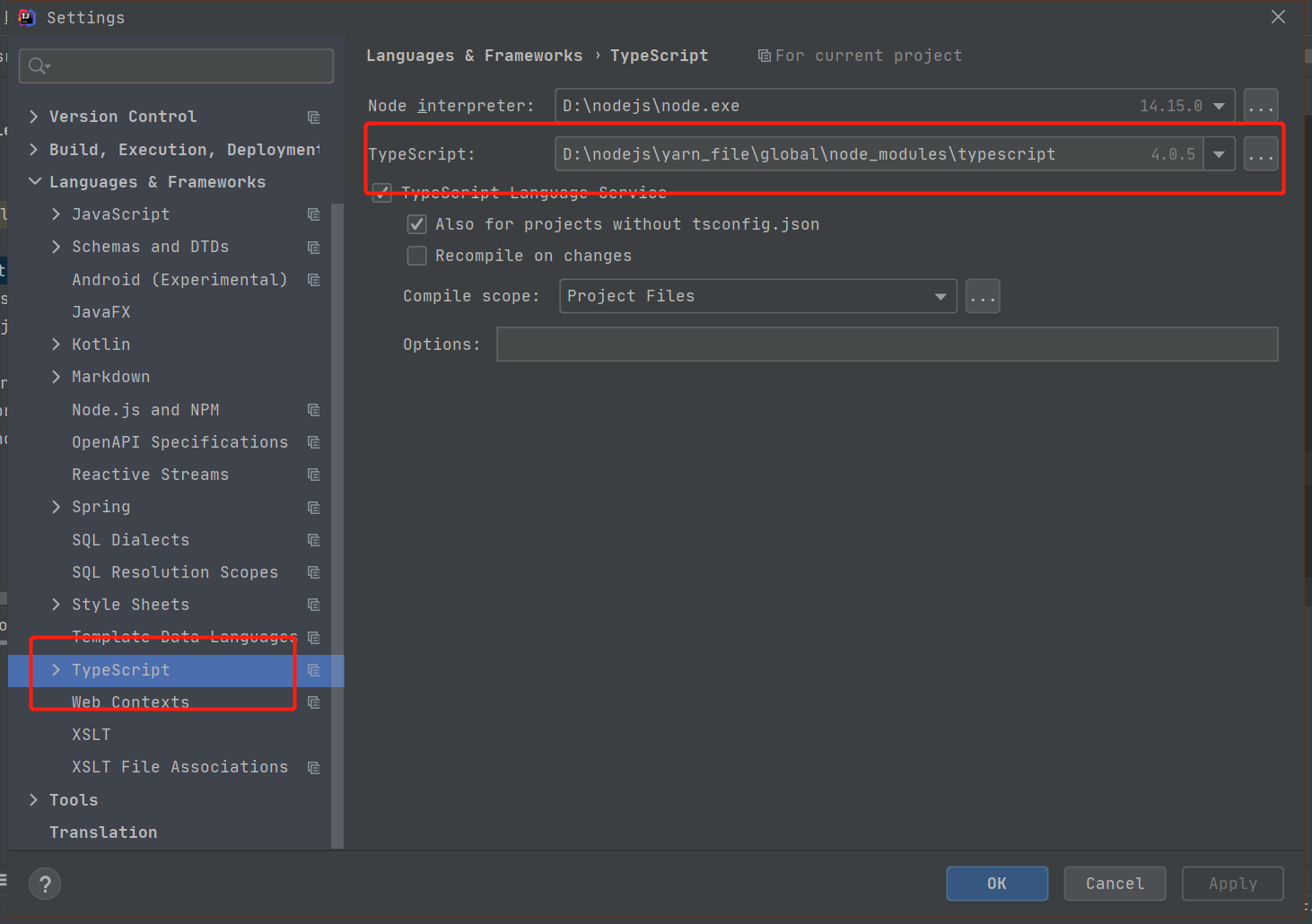This screenshot has width=1312, height=924.
Task: Expand the Kotlin settings node
Action: pos(57,344)
